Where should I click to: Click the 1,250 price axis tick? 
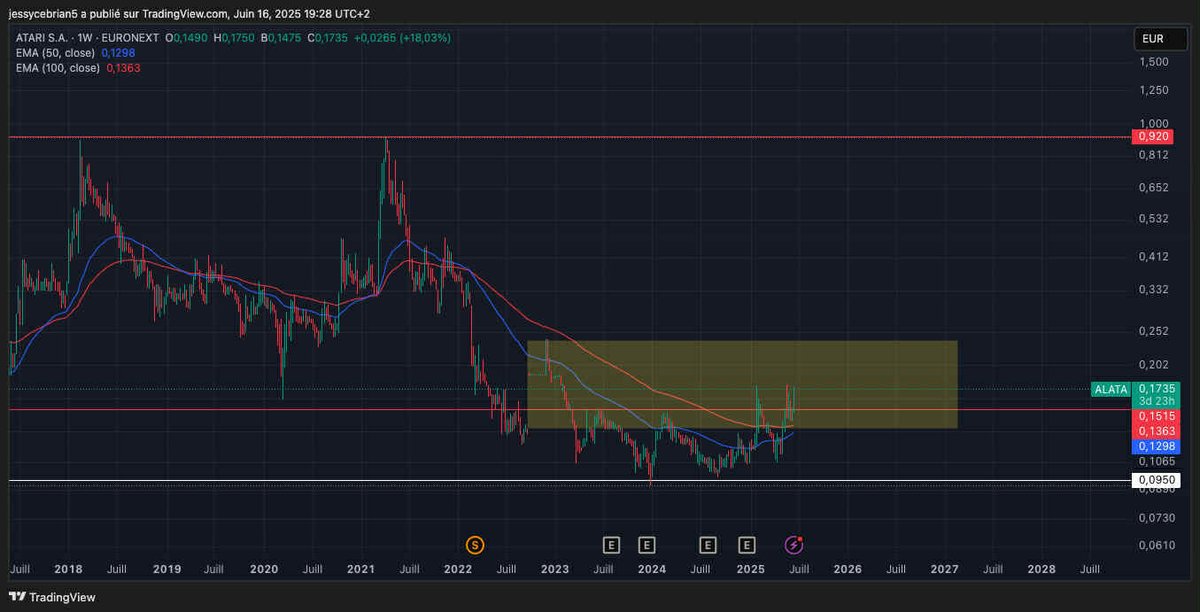point(1152,91)
